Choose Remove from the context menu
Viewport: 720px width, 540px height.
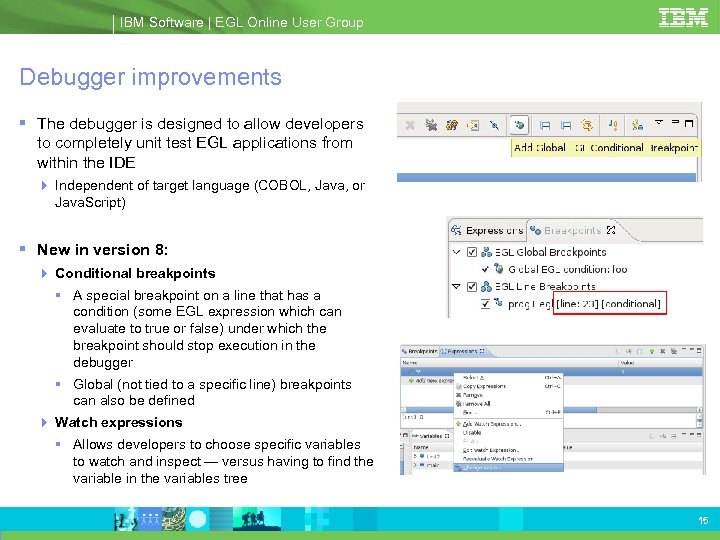point(508,395)
